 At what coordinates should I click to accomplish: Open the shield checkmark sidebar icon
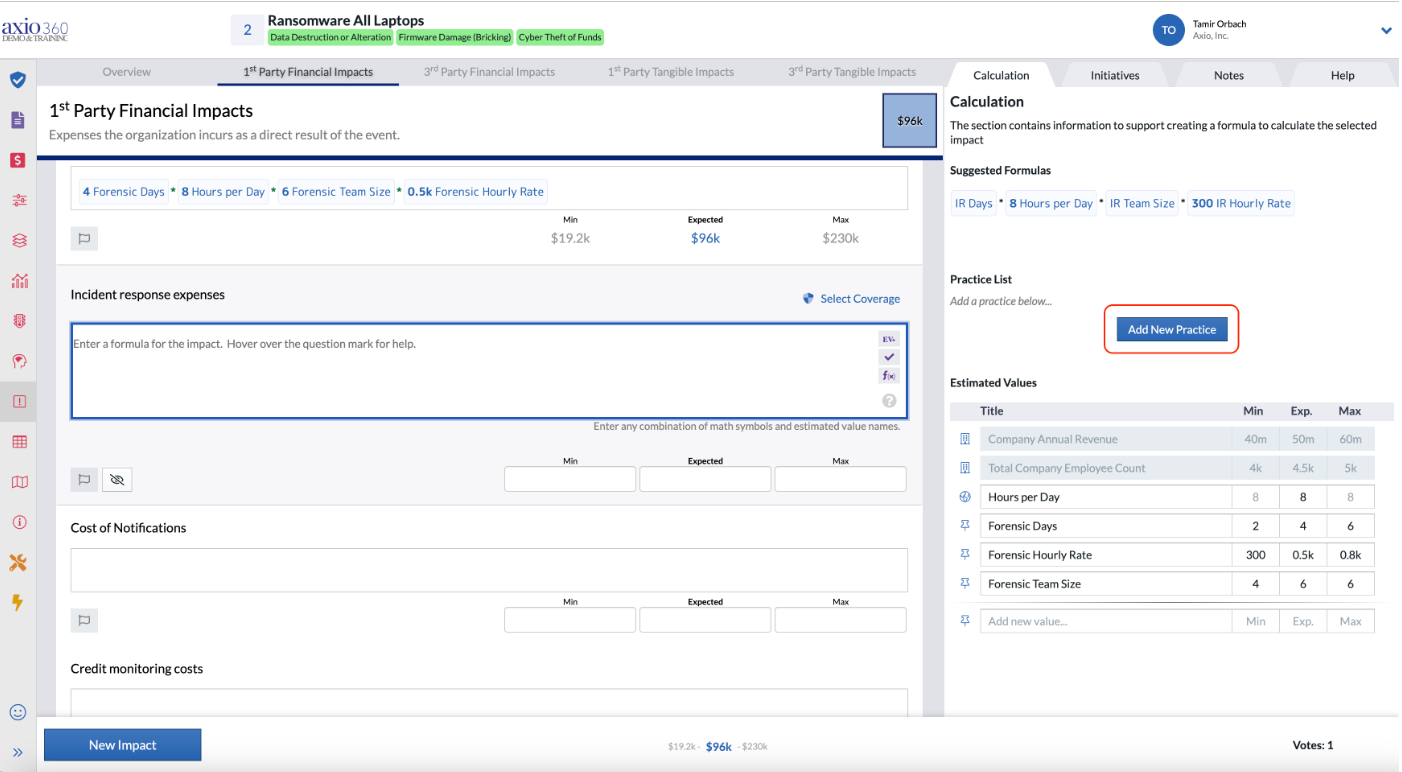pyautogui.click(x=18, y=80)
